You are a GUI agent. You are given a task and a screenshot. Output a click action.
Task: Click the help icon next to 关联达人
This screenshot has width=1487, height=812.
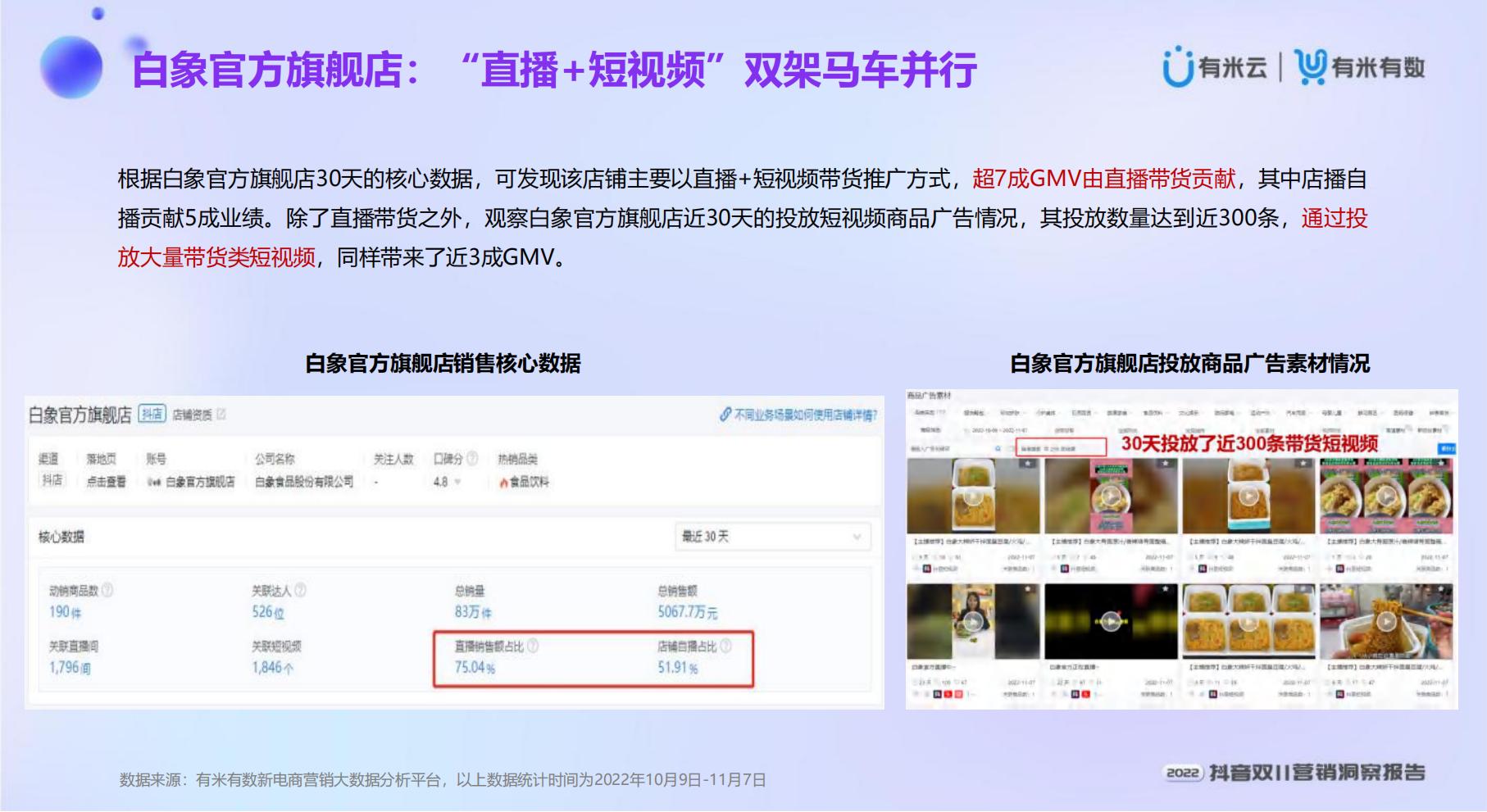[x=301, y=590]
